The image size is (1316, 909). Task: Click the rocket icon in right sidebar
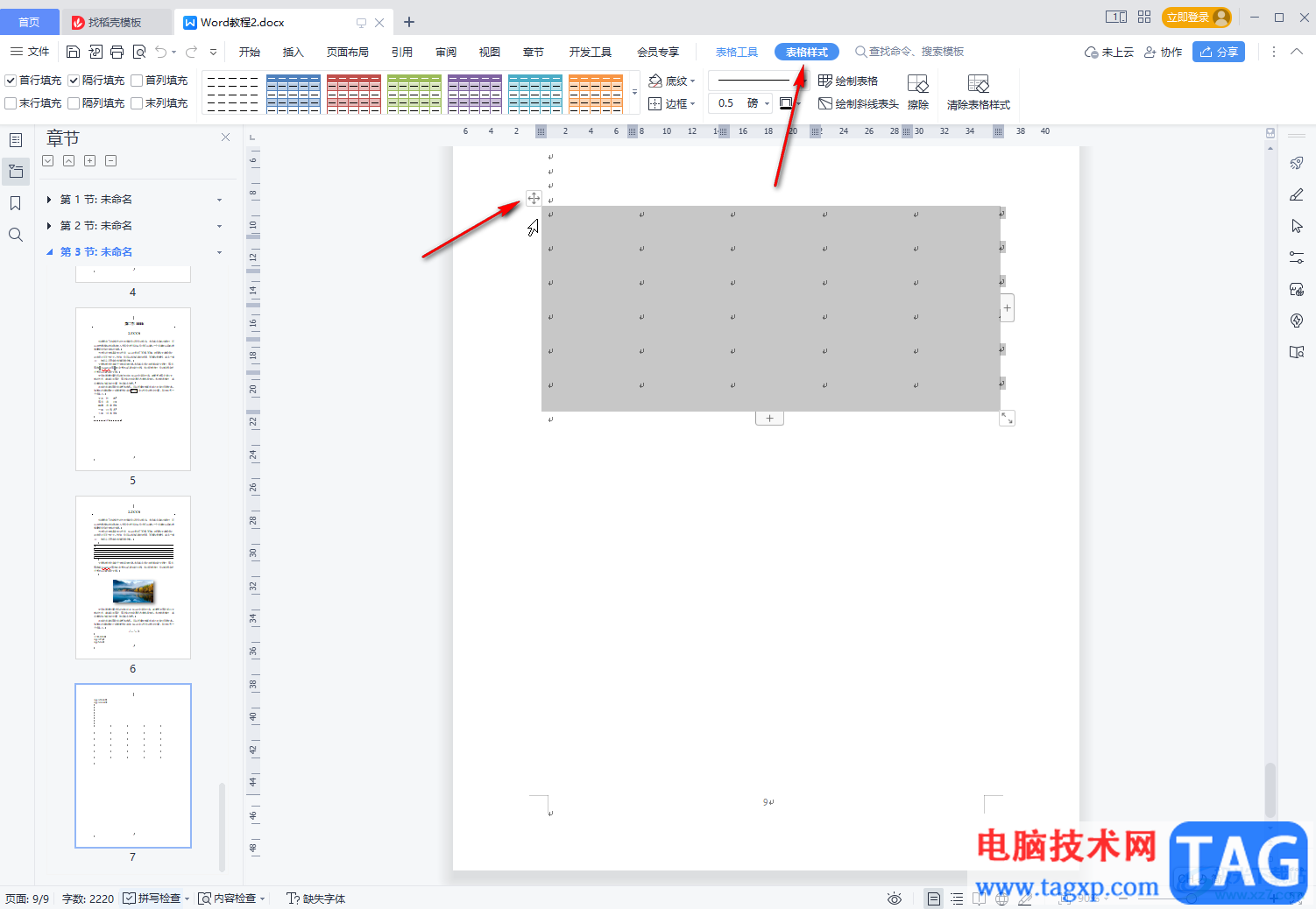(x=1297, y=163)
